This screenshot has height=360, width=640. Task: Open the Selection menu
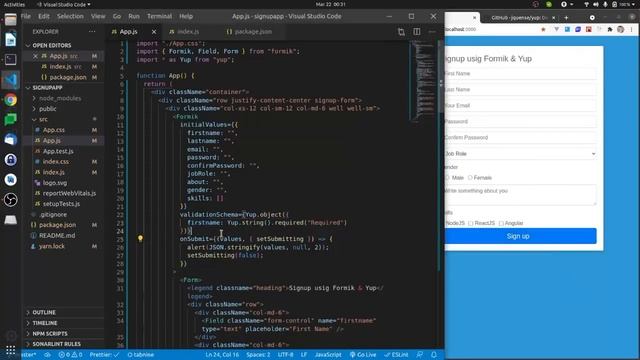point(70,16)
